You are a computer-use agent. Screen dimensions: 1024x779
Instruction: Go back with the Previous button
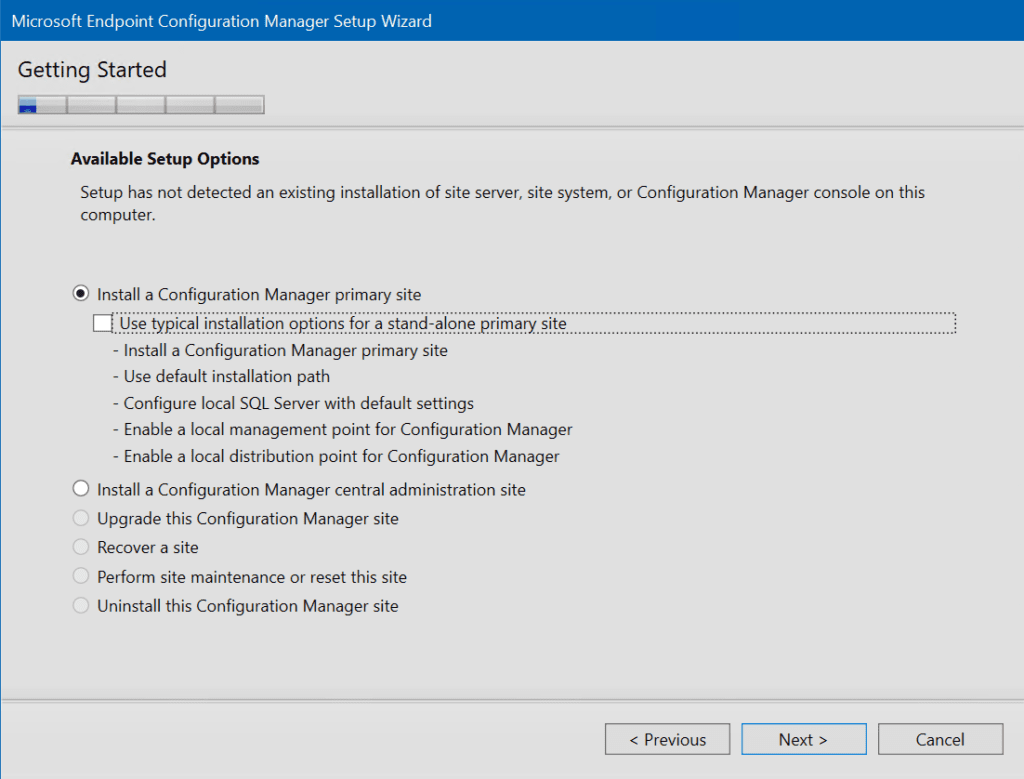click(x=667, y=739)
